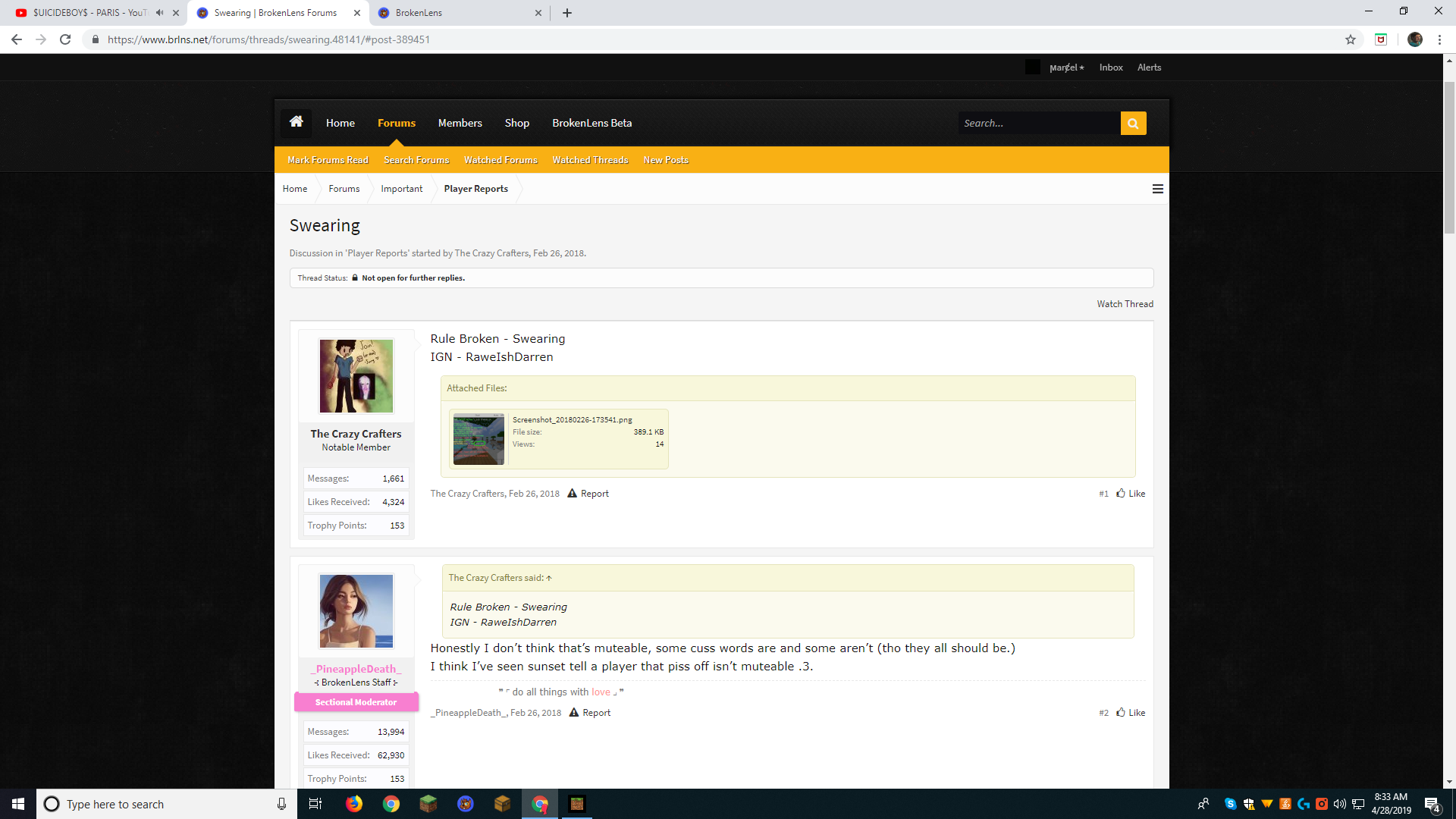Open _PineappleDeath_ profile name link
Image resolution: width=1456 pixels, height=819 pixels.
(x=356, y=669)
